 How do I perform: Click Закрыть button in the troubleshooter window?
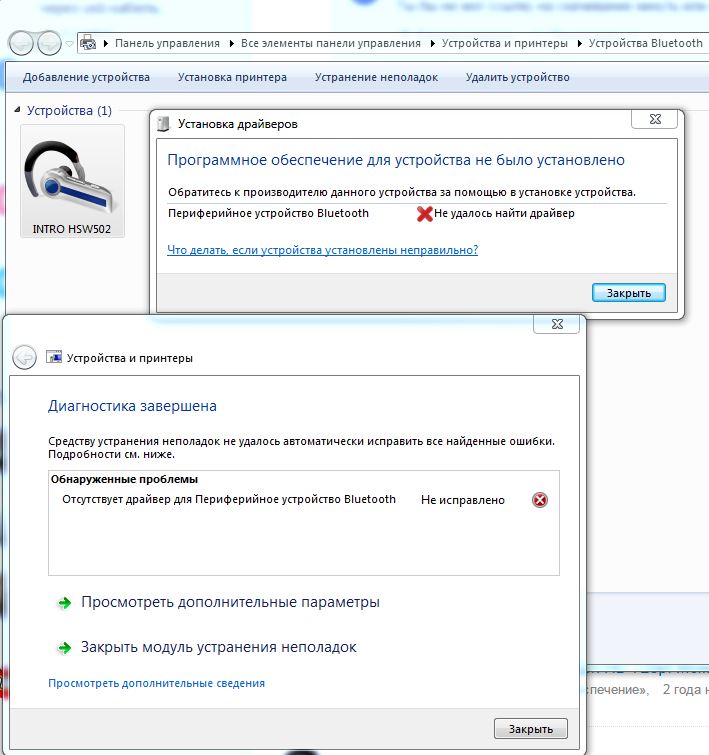[x=531, y=729]
